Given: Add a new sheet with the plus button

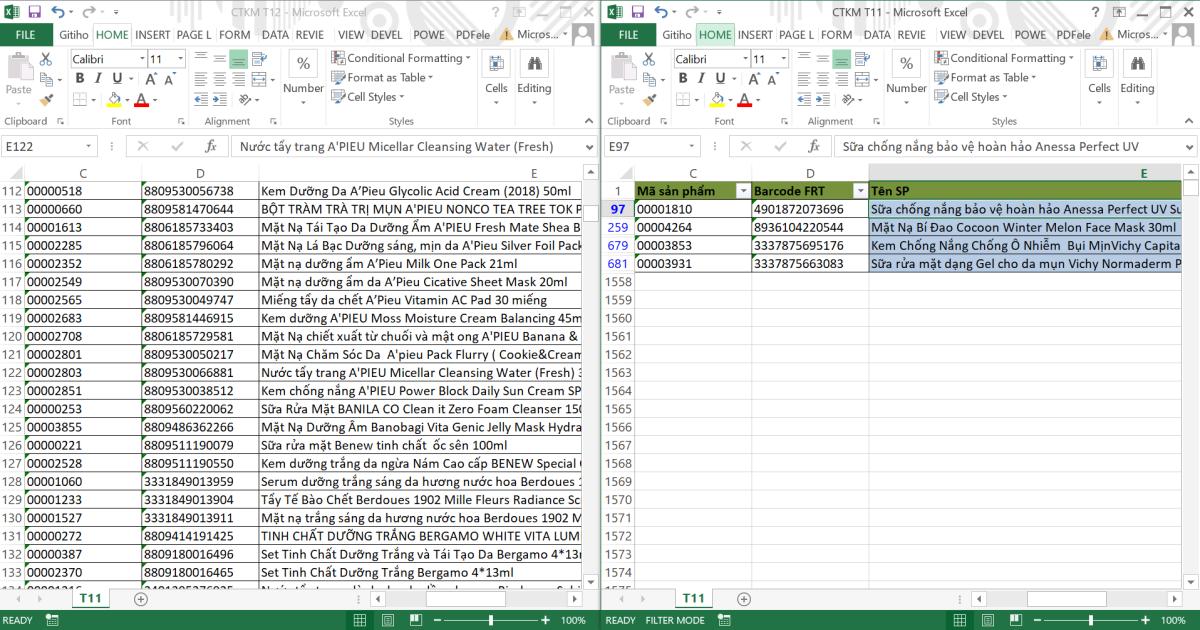Looking at the screenshot, I should pyautogui.click(x=742, y=597).
